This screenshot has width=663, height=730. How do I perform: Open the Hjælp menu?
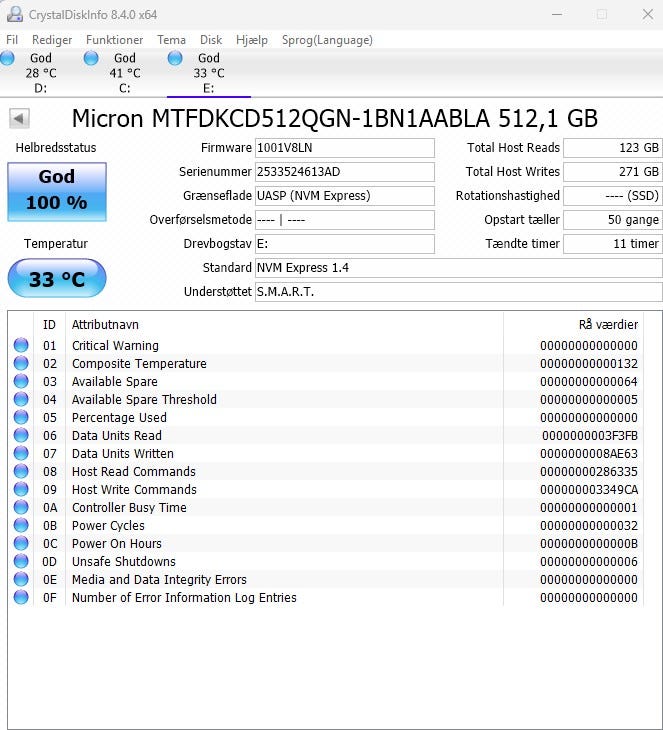pos(252,40)
